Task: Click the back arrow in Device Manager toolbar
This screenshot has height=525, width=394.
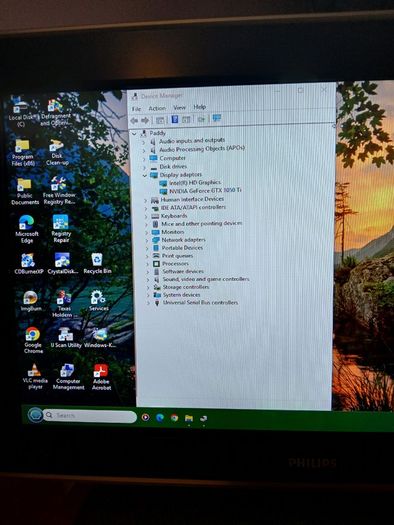Action: [134, 120]
